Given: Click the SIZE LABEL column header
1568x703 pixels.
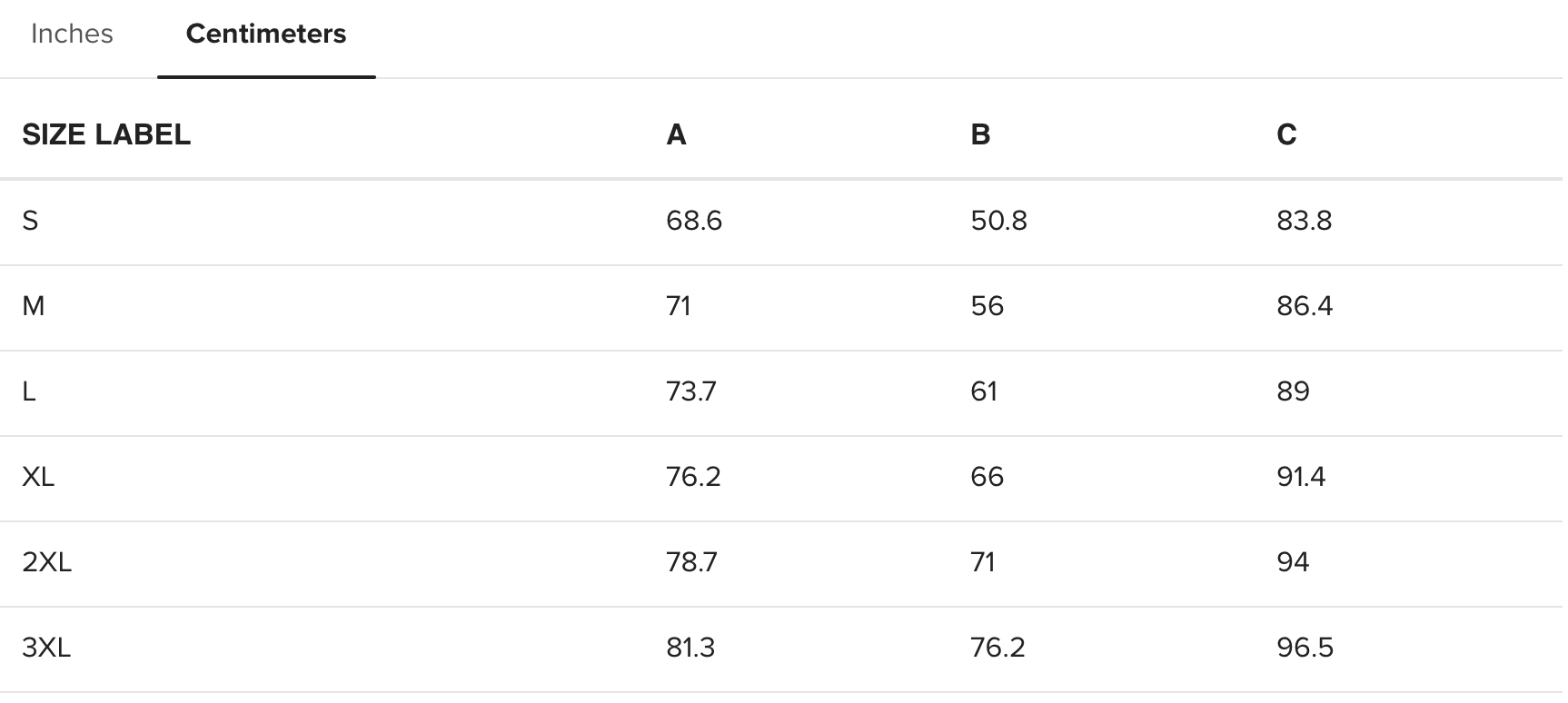Looking at the screenshot, I should pyautogui.click(x=106, y=134).
